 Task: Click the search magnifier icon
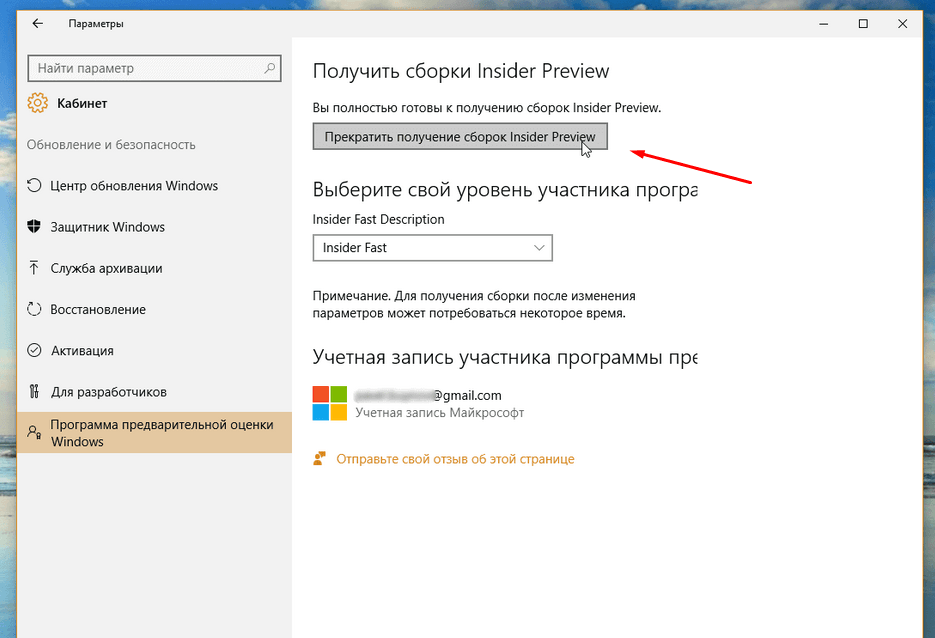tap(270, 68)
